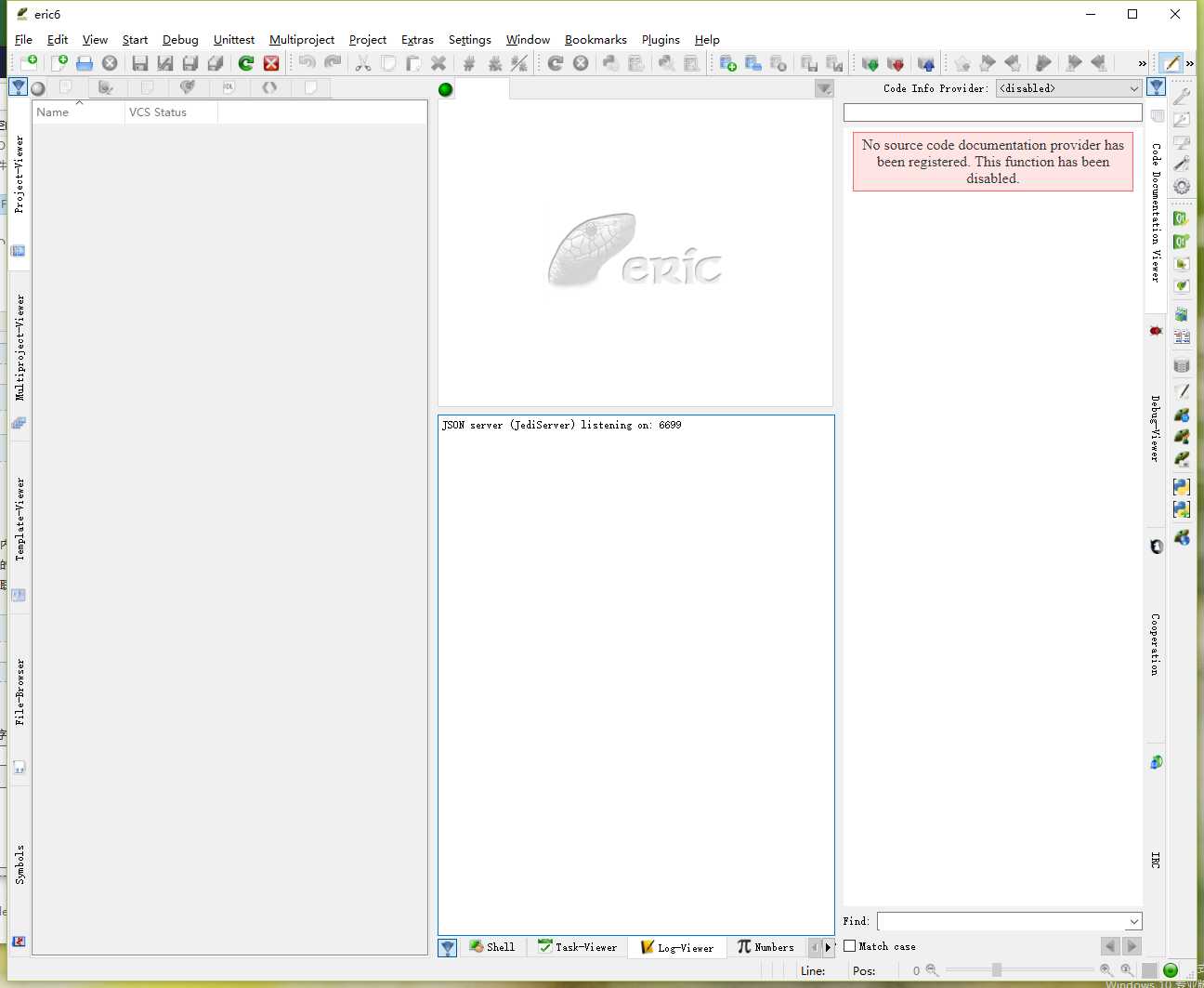Sort by VCS Status column header

click(x=171, y=112)
